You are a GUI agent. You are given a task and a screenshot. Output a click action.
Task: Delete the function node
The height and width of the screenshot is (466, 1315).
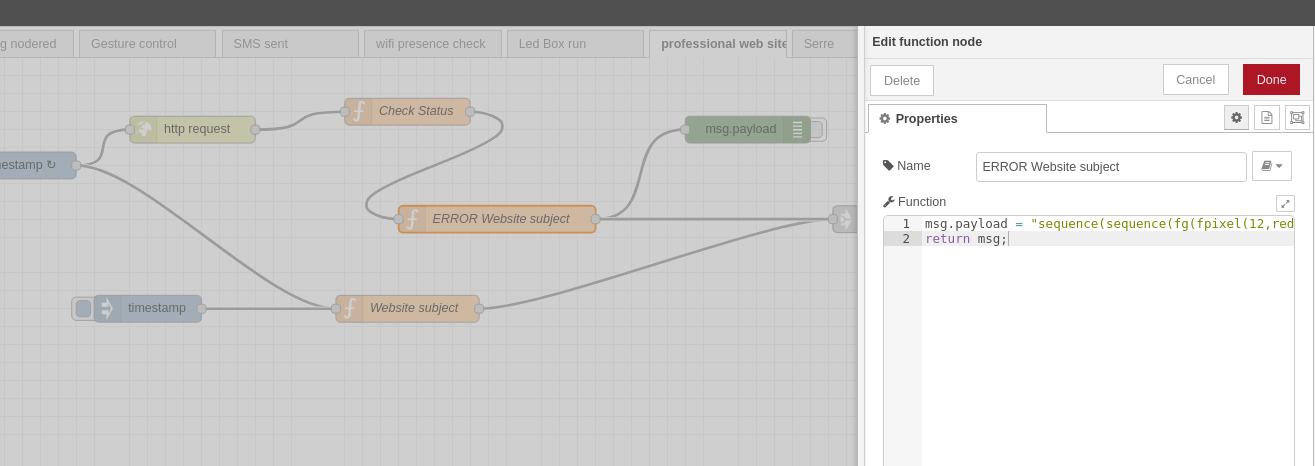coord(901,81)
